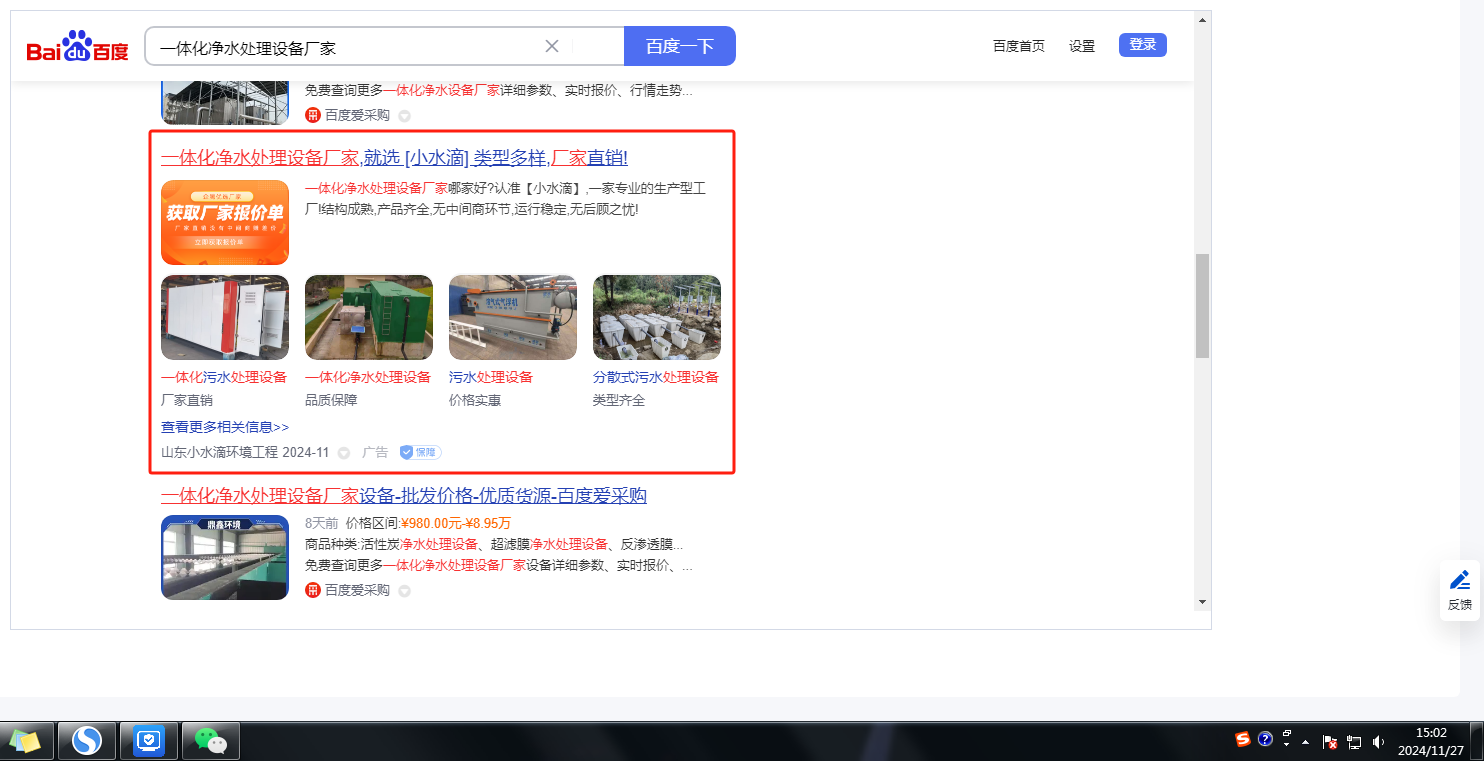Click the Show Desktop button
1484x761 pixels.
(1477, 741)
